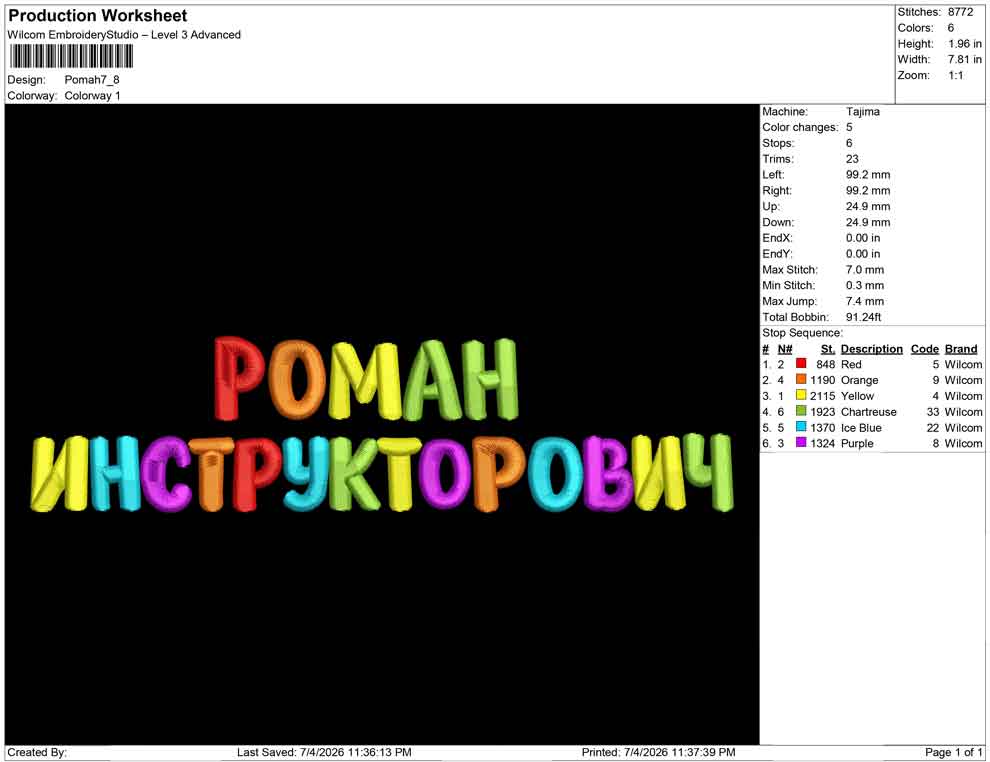Click the 'Red' description in stop sequence
This screenshot has height=762, width=990.
850,364
